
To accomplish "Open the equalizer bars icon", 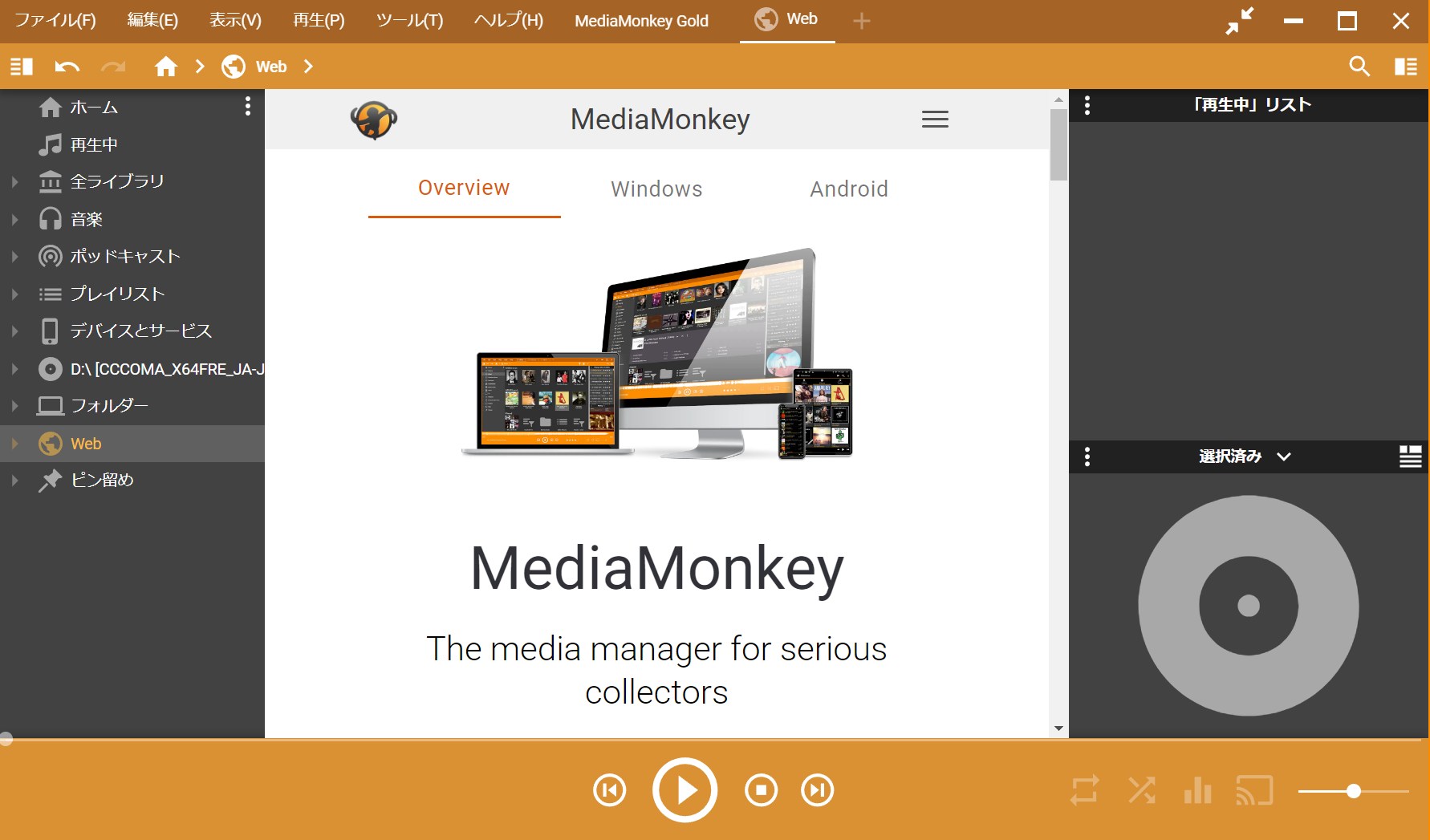I will [1198, 790].
